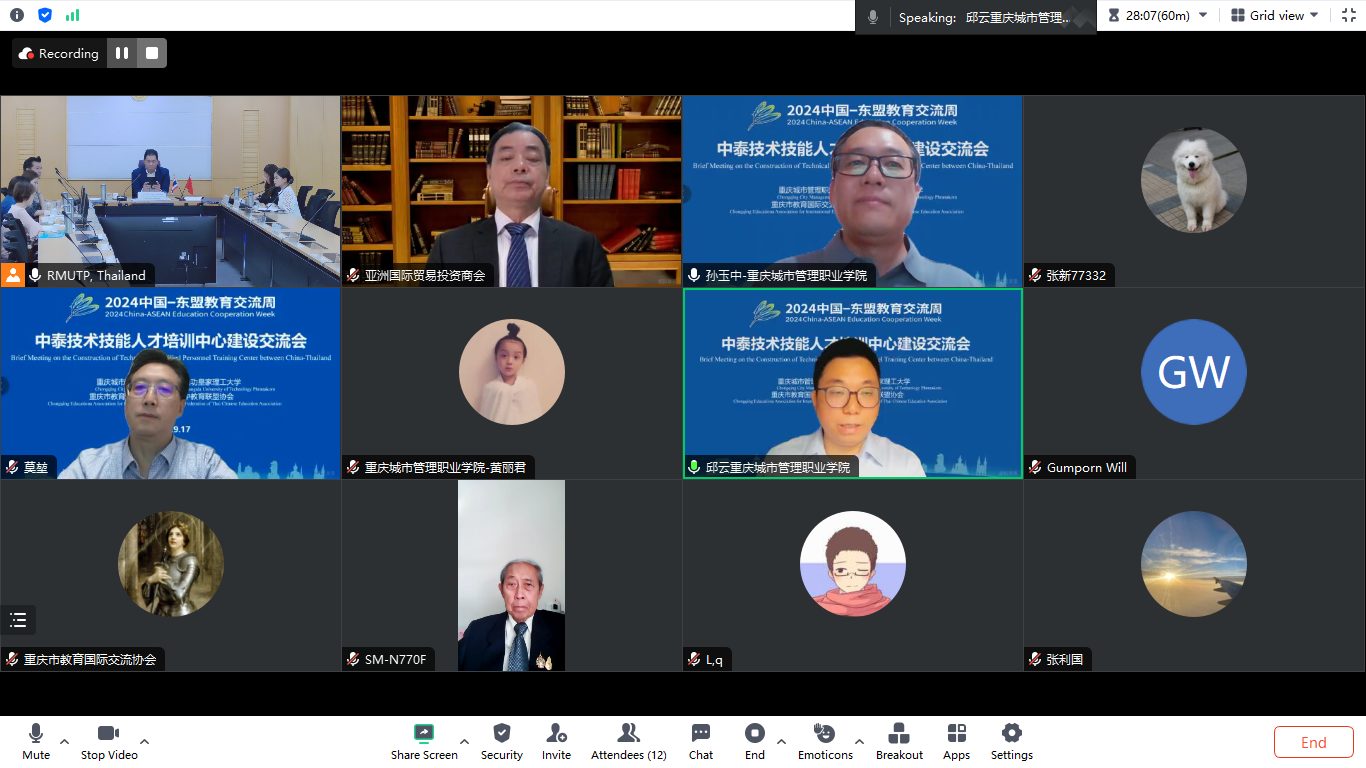Click the red End meeting button
The height and width of the screenshot is (768, 1366).
tap(1313, 742)
